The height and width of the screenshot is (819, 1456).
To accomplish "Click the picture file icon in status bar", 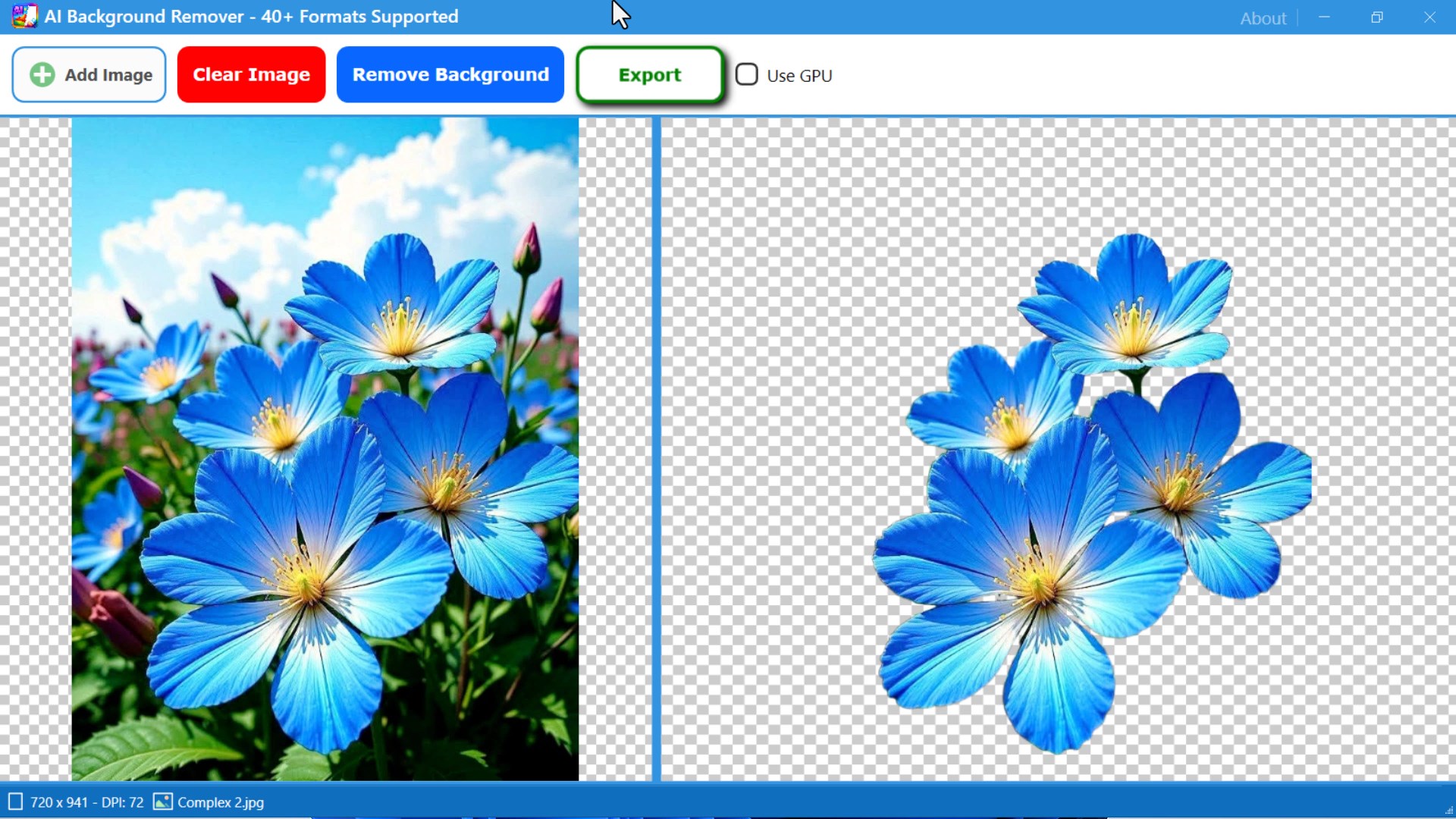I will (x=163, y=802).
